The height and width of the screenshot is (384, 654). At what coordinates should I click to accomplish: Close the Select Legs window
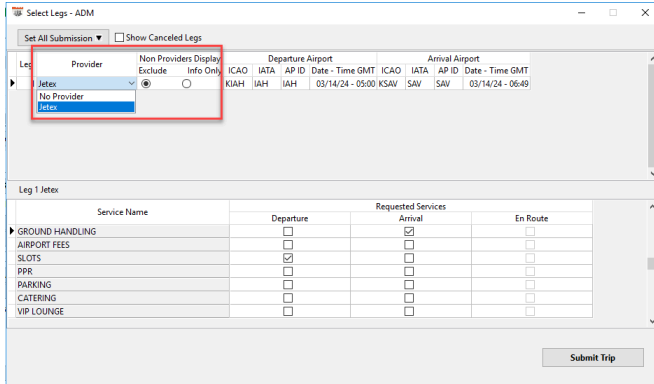645,13
